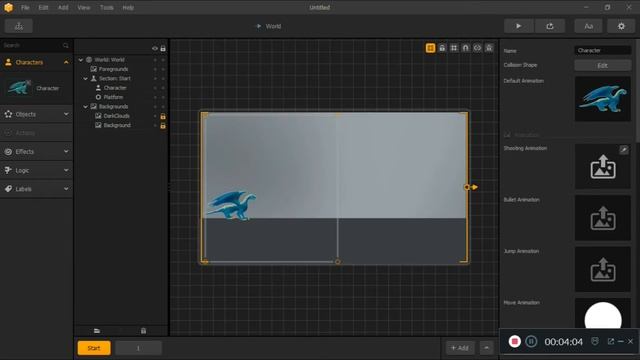Select Foregrounds in the outliner
The width and height of the screenshot is (640, 360).
(113, 69)
